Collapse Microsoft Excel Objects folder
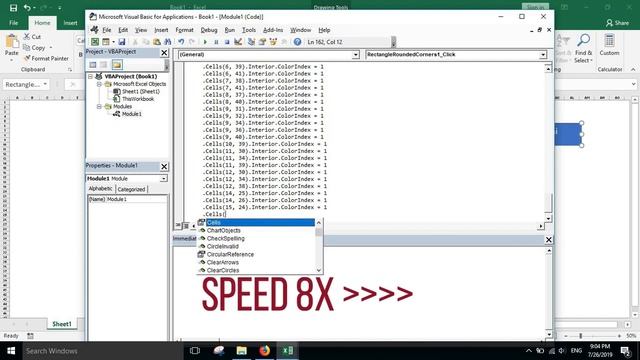 pyautogui.click(x=99, y=84)
